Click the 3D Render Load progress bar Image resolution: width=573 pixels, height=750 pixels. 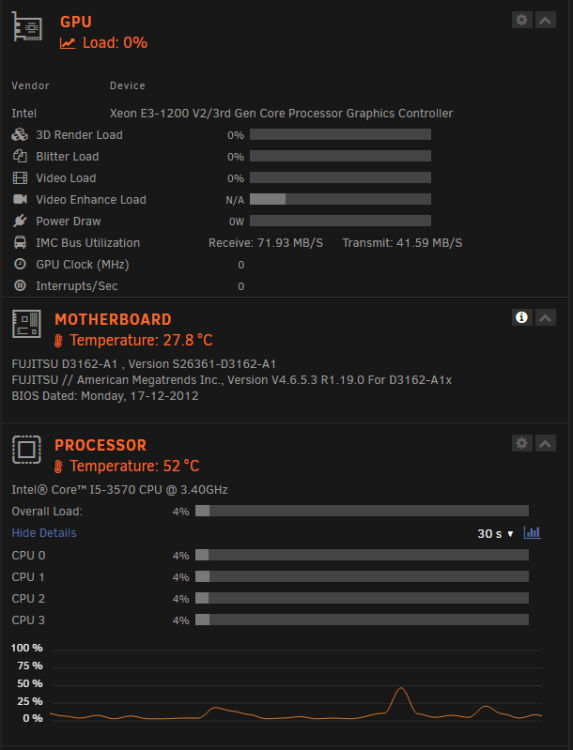pos(340,134)
